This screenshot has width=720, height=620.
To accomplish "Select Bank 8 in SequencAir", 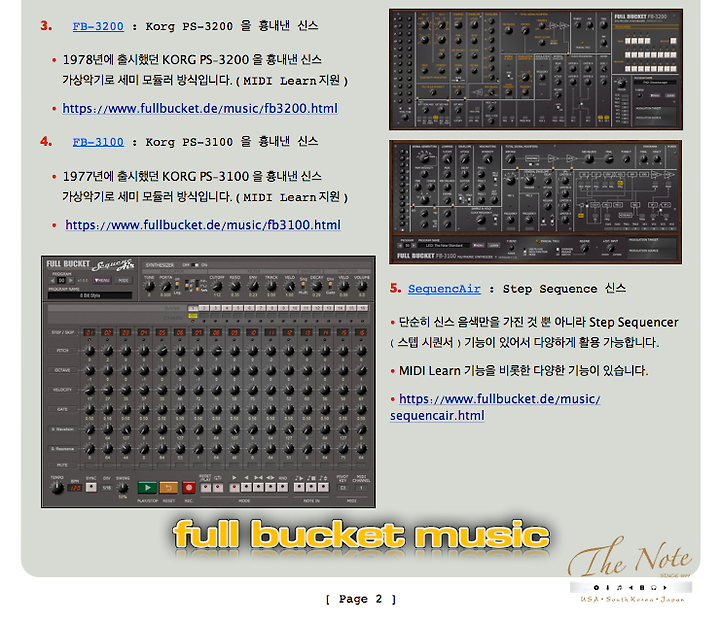I will coord(272,308).
